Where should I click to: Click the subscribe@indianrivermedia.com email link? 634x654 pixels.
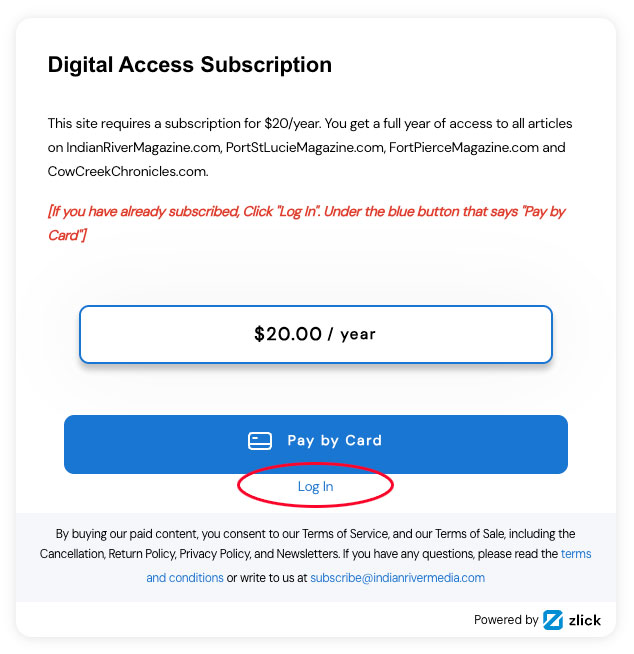click(x=397, y=578)
